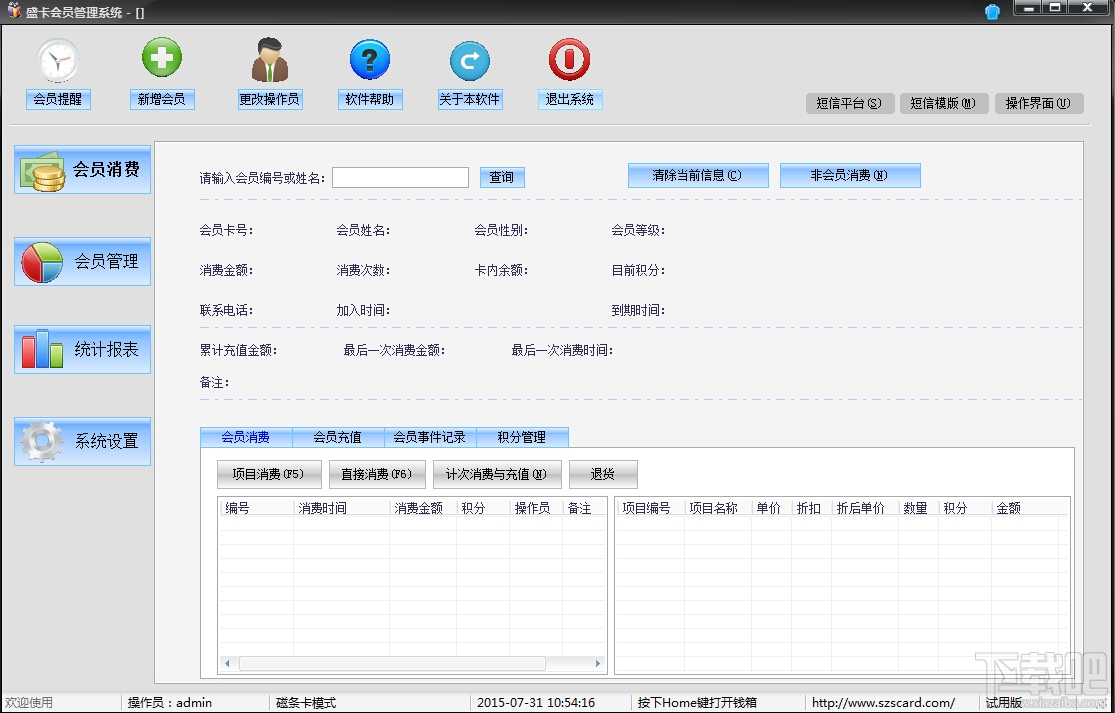Click 按下Home键打开钱箱 status text
This screenshot has width=1115, height=713.
(697, 702)
